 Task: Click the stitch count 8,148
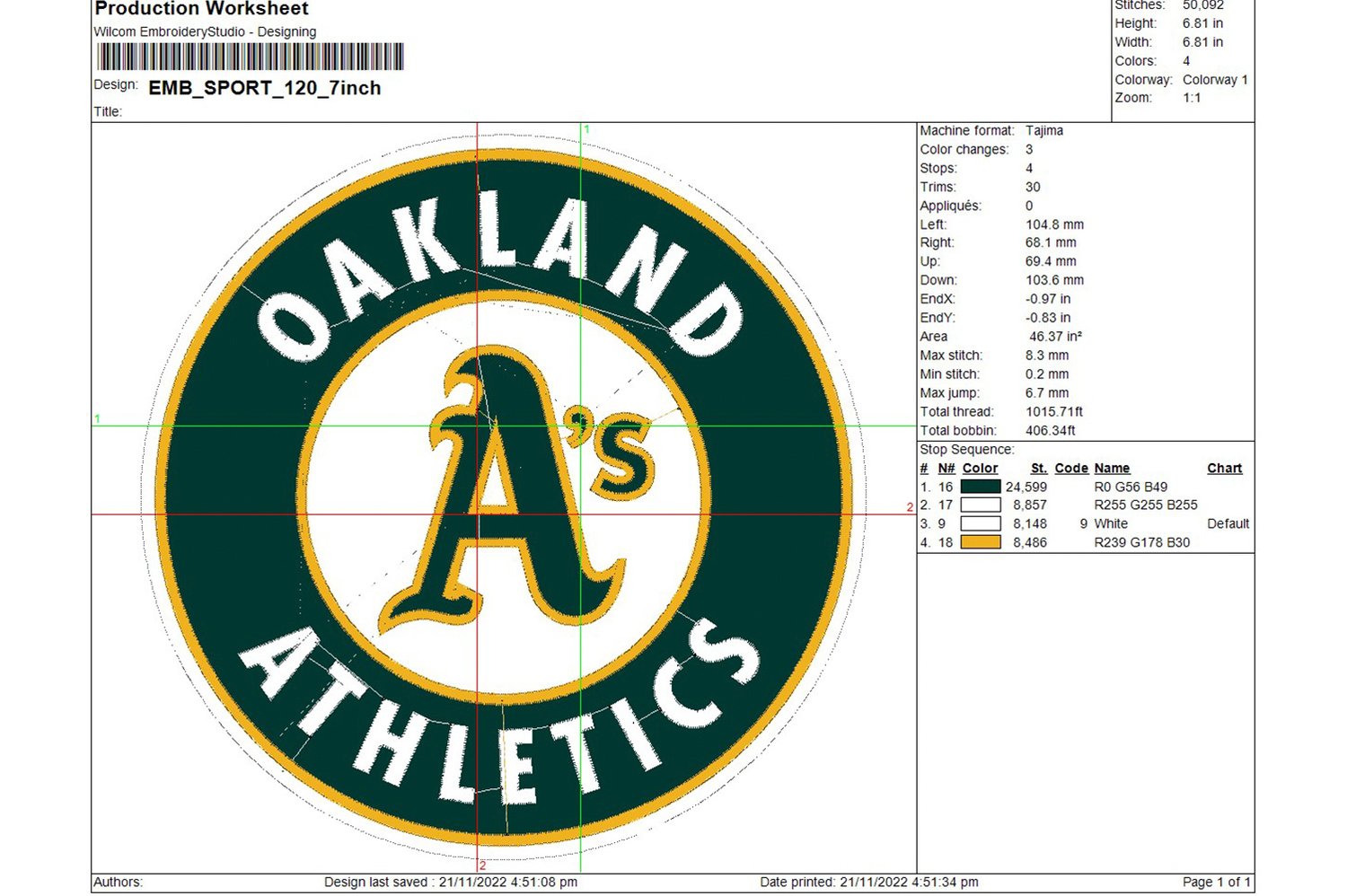(1030, 523)
